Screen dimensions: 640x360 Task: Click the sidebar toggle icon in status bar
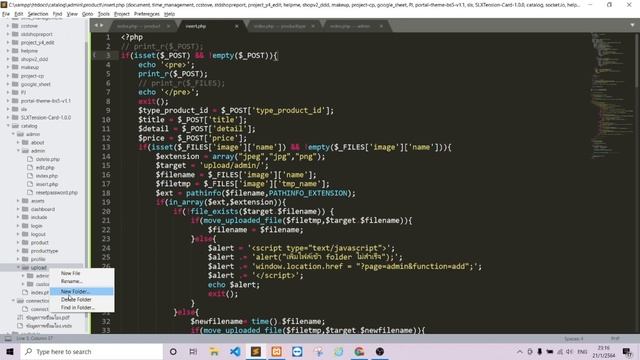[8, 338]
